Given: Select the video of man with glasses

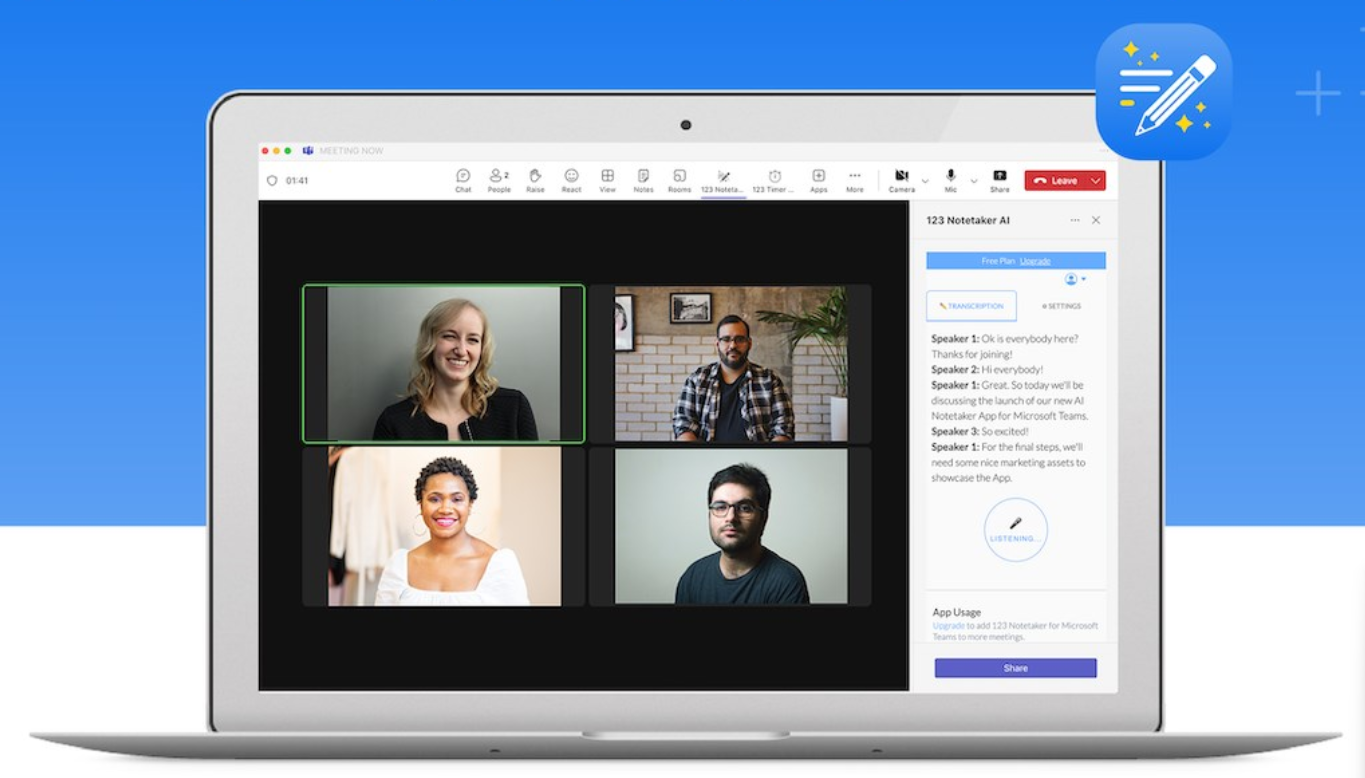Looking at the screenshot, I should (730, 526).
